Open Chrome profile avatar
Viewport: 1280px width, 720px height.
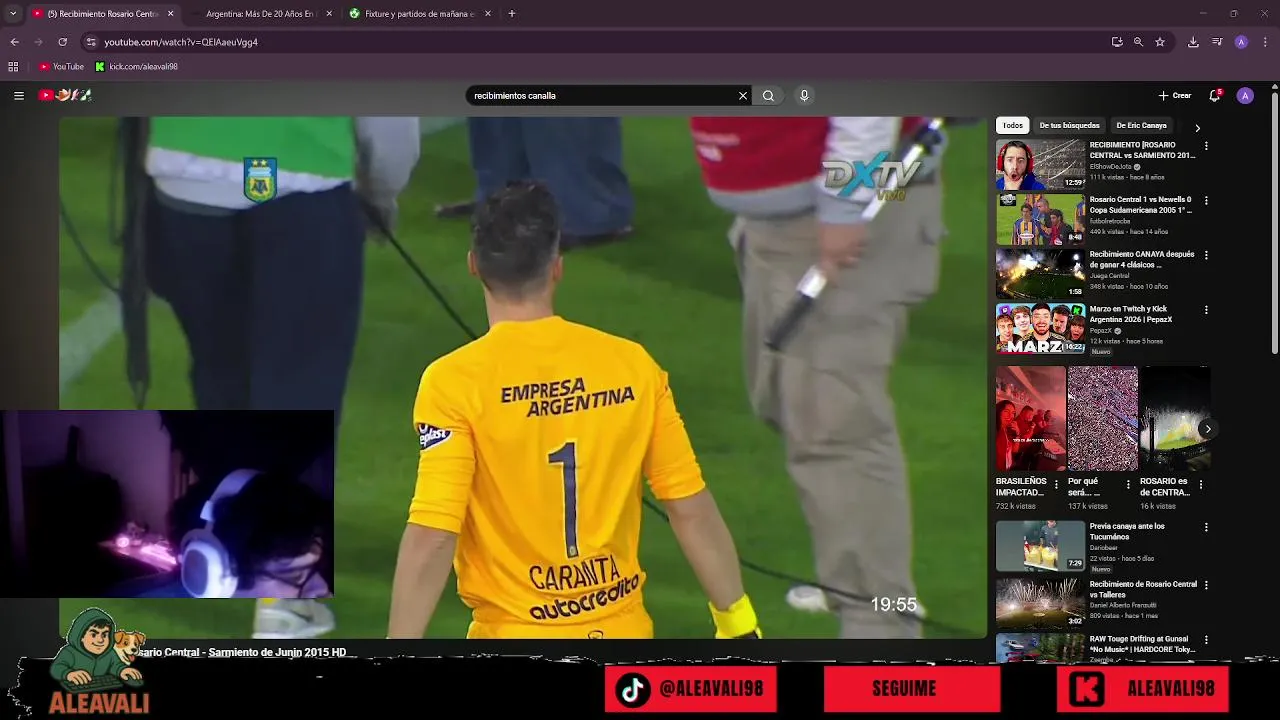click(x=1241, y=42)
